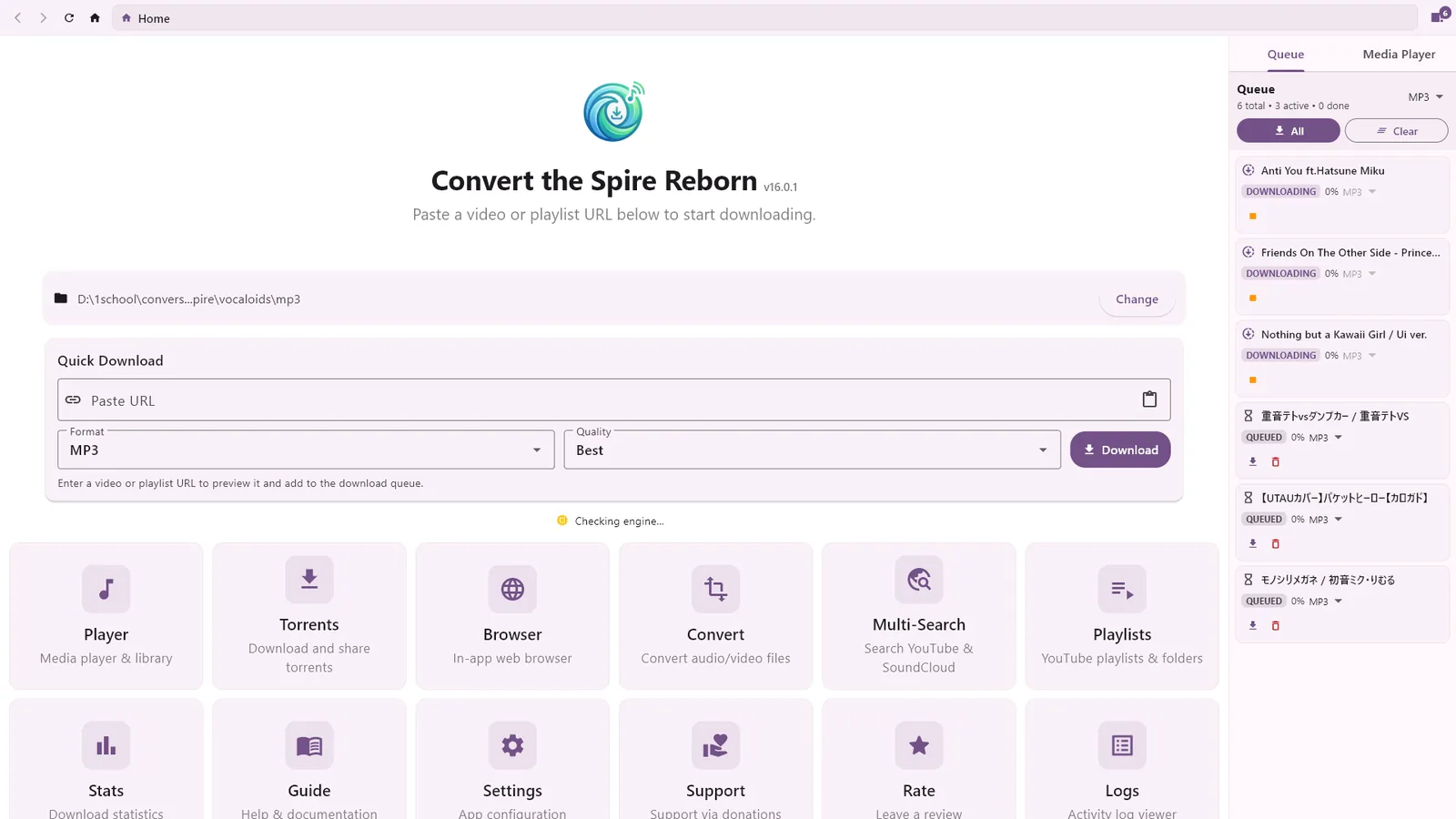Open the Support donations card

point(715,760)
